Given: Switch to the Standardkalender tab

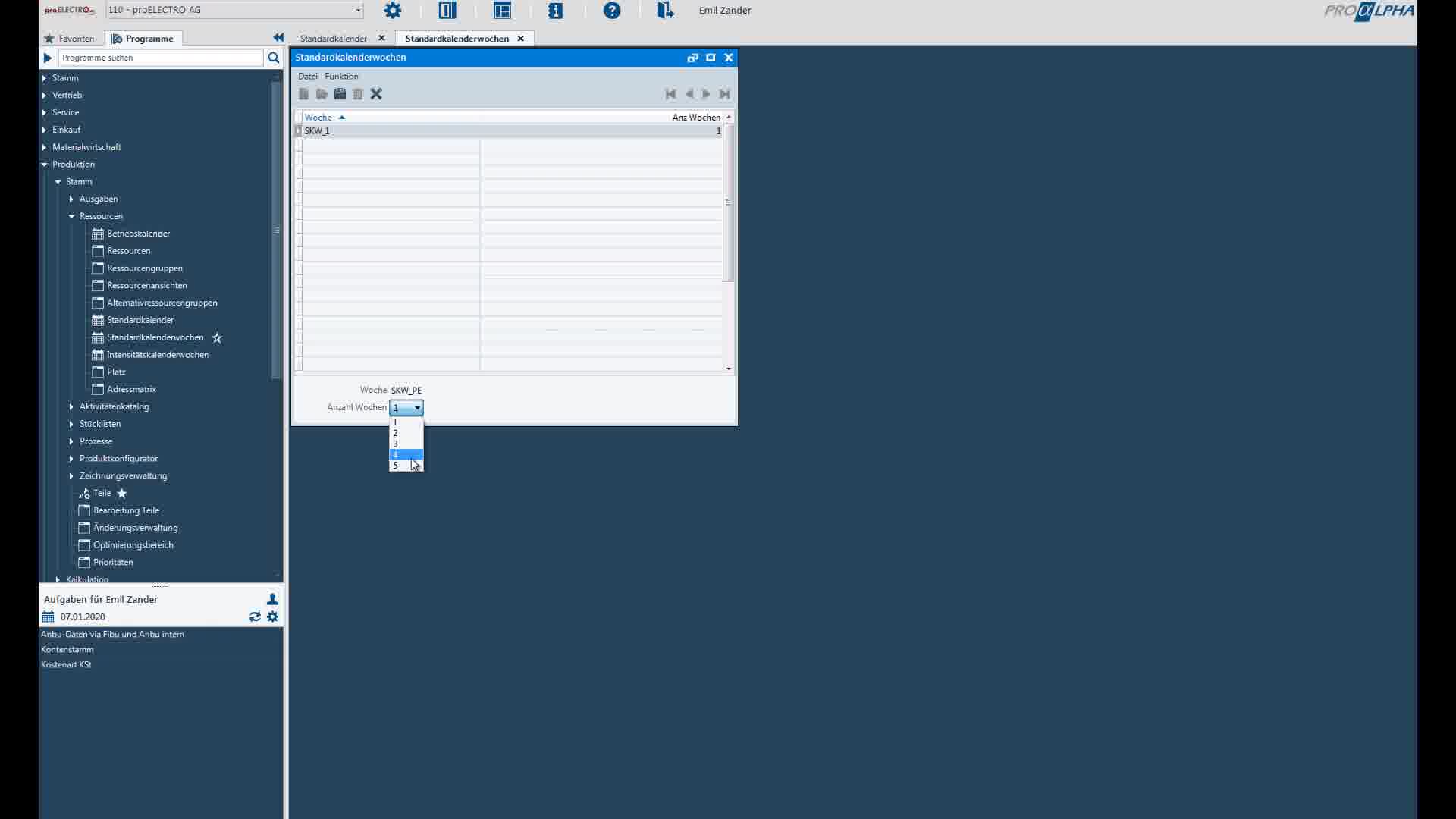Looking at the screenshot, I should point(334,39).
